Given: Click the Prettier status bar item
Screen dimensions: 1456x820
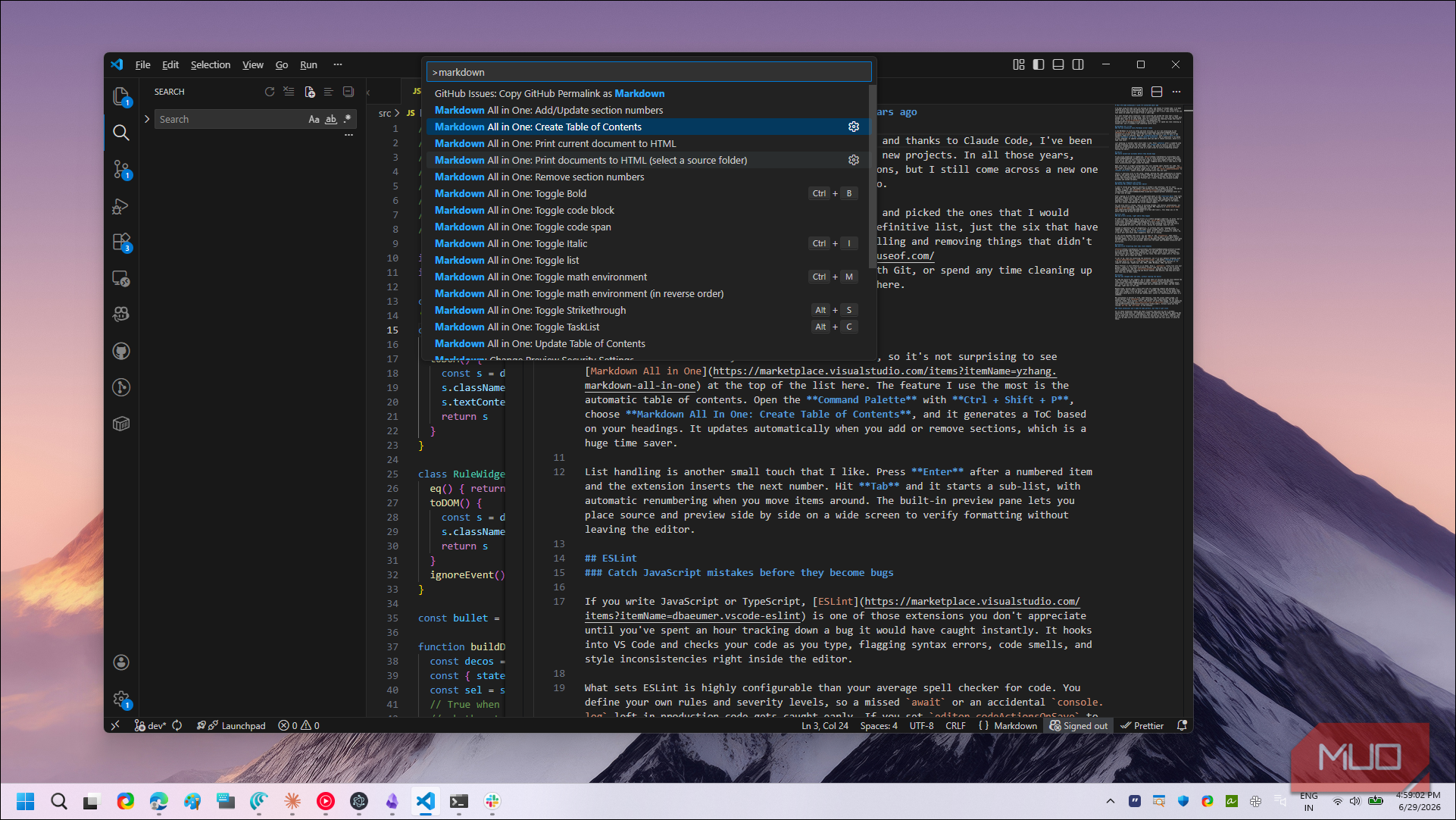Looking at the screenshot, I should pos(1142,725).
